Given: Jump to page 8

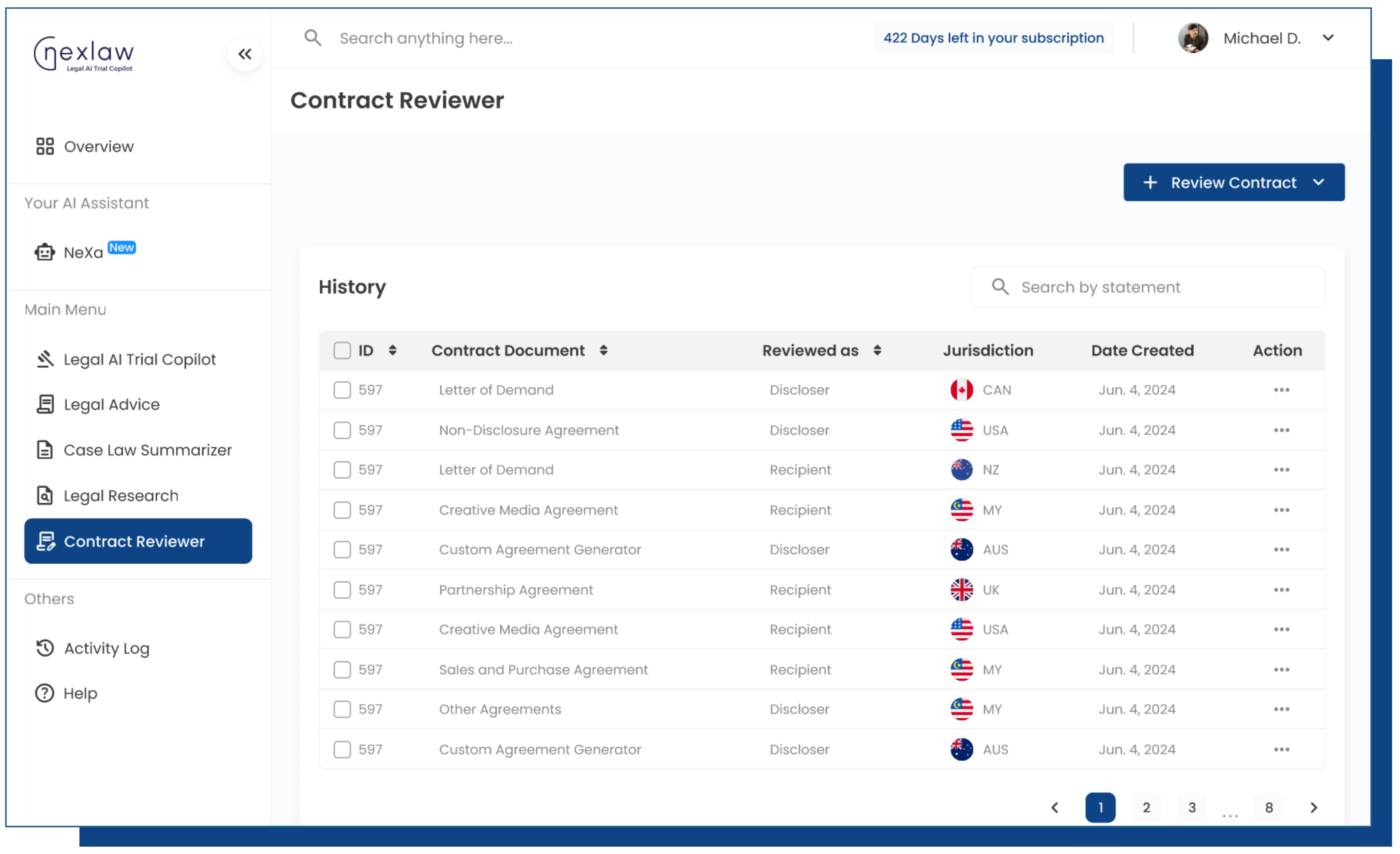Looking at the screenshot, I should [1269, 808].
